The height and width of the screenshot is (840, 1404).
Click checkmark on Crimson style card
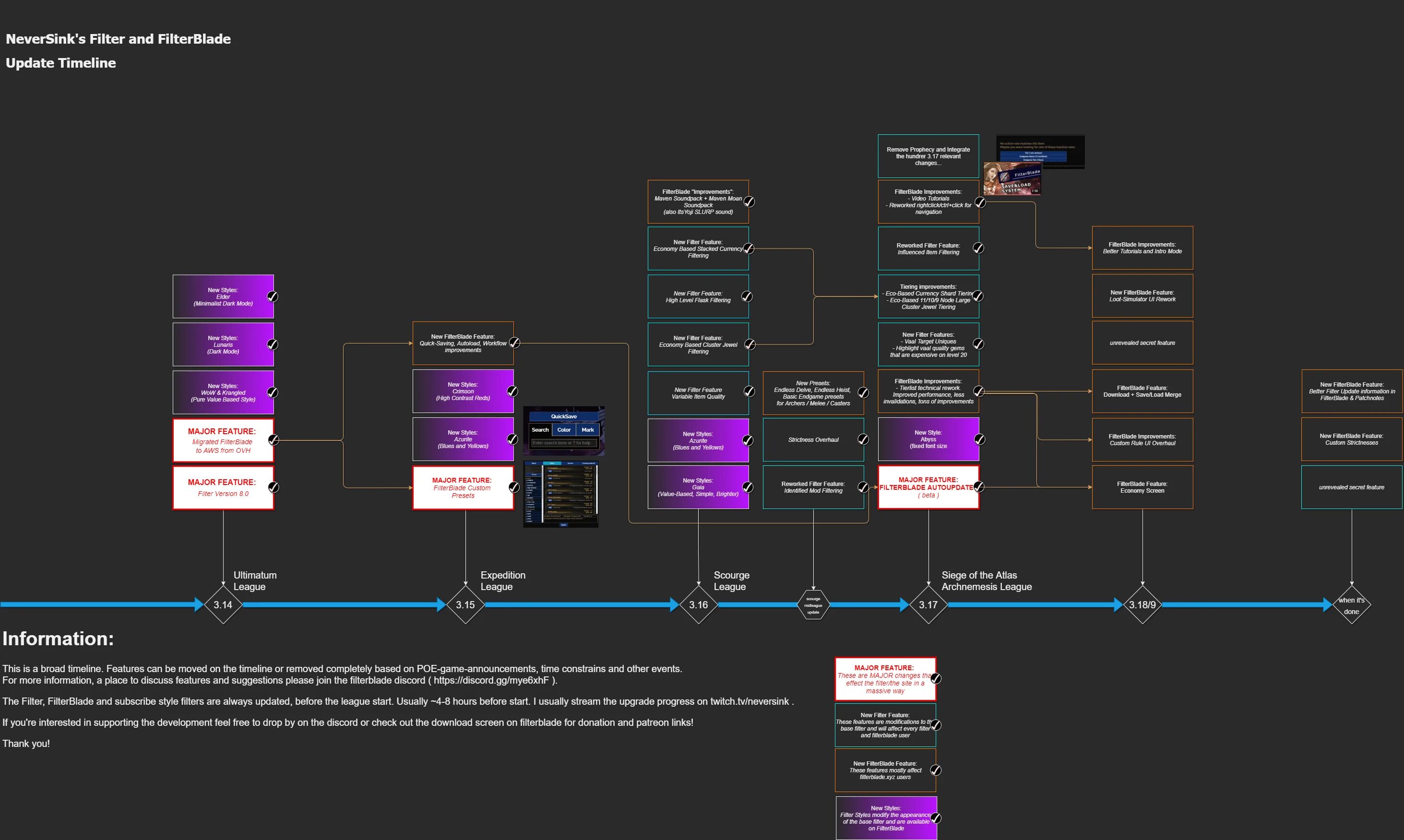pyautogui.click(x=512, y=391)
